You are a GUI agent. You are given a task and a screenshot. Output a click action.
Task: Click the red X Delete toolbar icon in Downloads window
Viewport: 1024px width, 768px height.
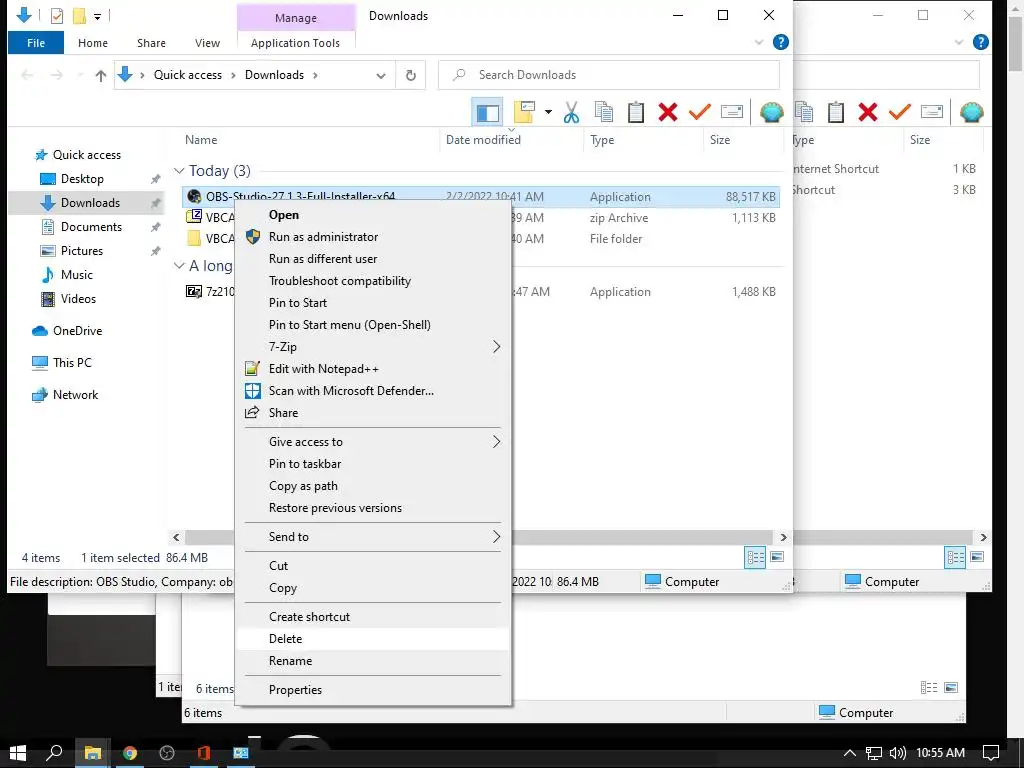[x=667, y=112]
